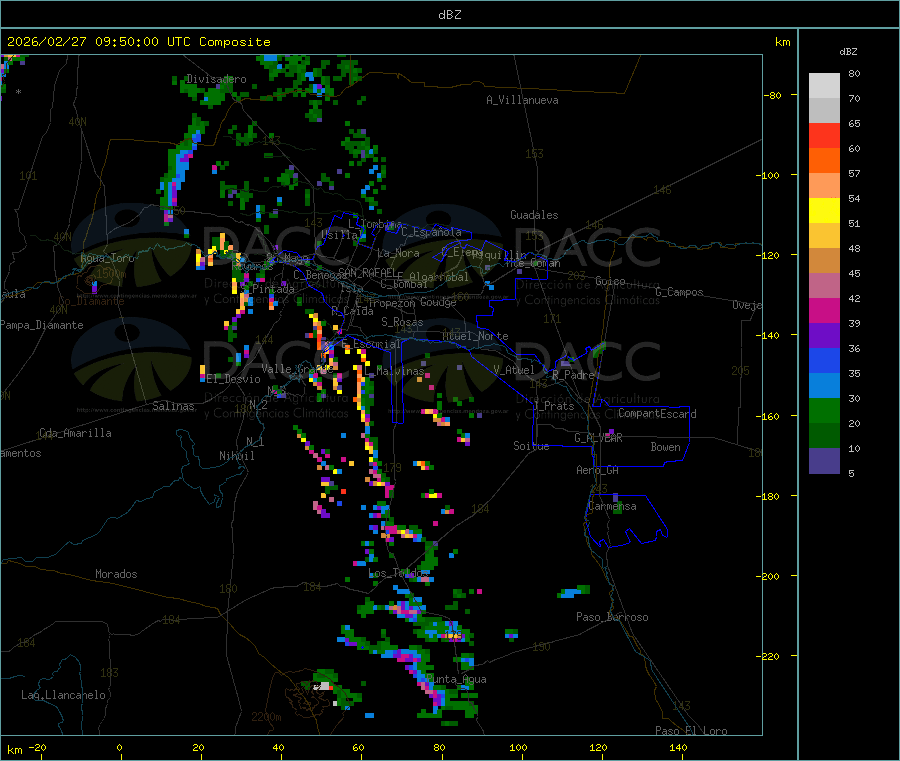The image size is (900, 761).
Task: Pick the violet 10 dBZ legend swatch
Action: (x=824, y=461)
